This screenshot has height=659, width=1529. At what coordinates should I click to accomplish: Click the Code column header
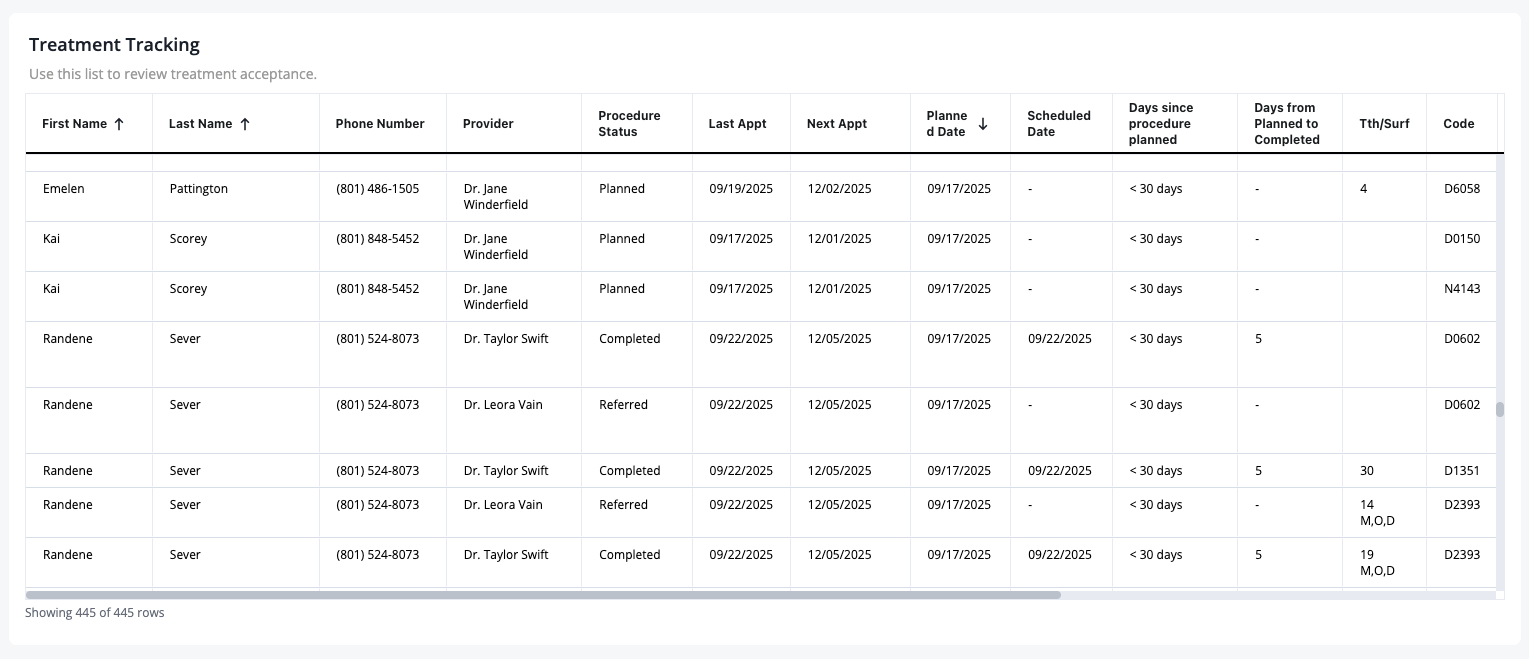click(x=1459, y=124)
